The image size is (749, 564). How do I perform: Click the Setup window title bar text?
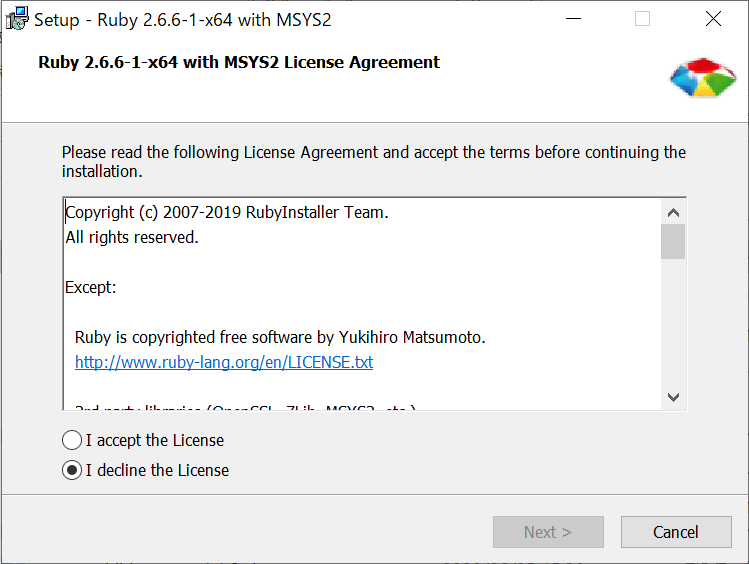click(x=182, y=20)
